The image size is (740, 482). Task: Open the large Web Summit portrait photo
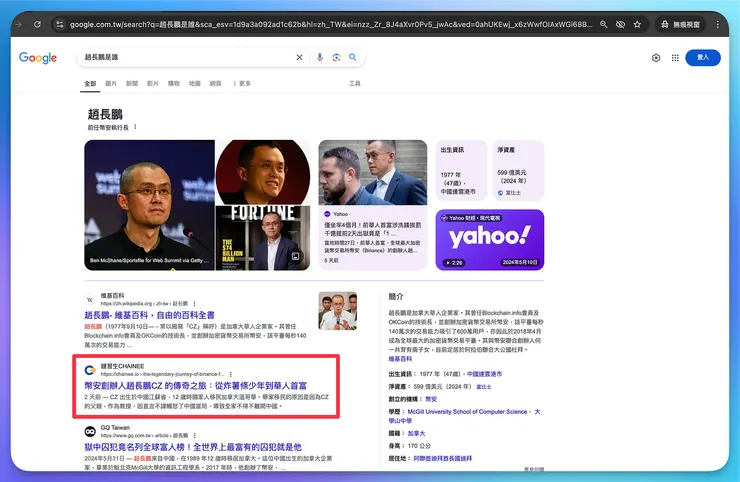[x=149, y=205]
